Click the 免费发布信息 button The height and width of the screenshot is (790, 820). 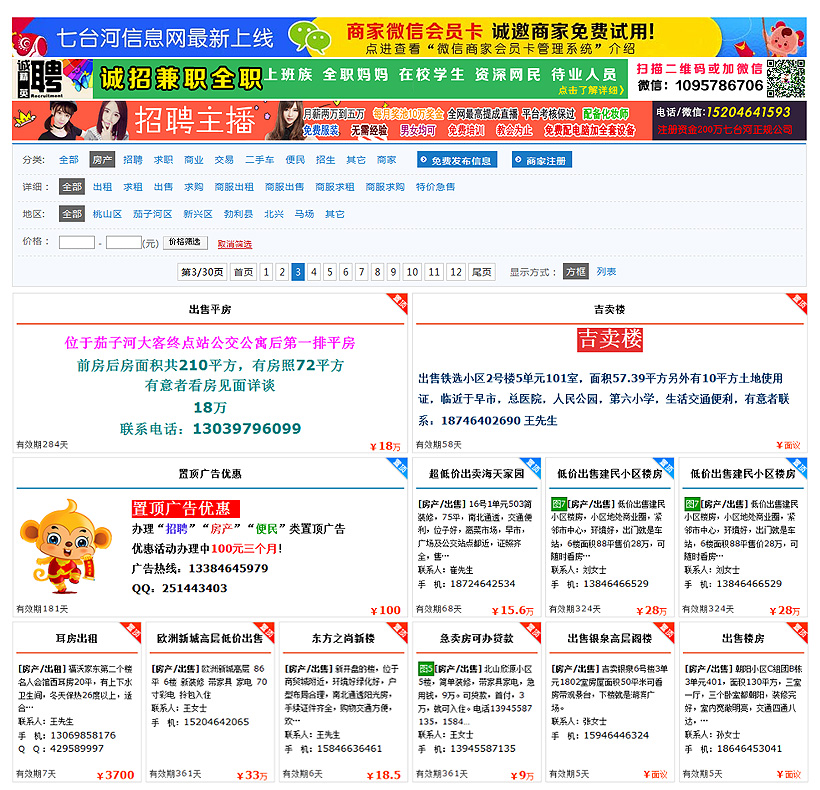[456, 160]
